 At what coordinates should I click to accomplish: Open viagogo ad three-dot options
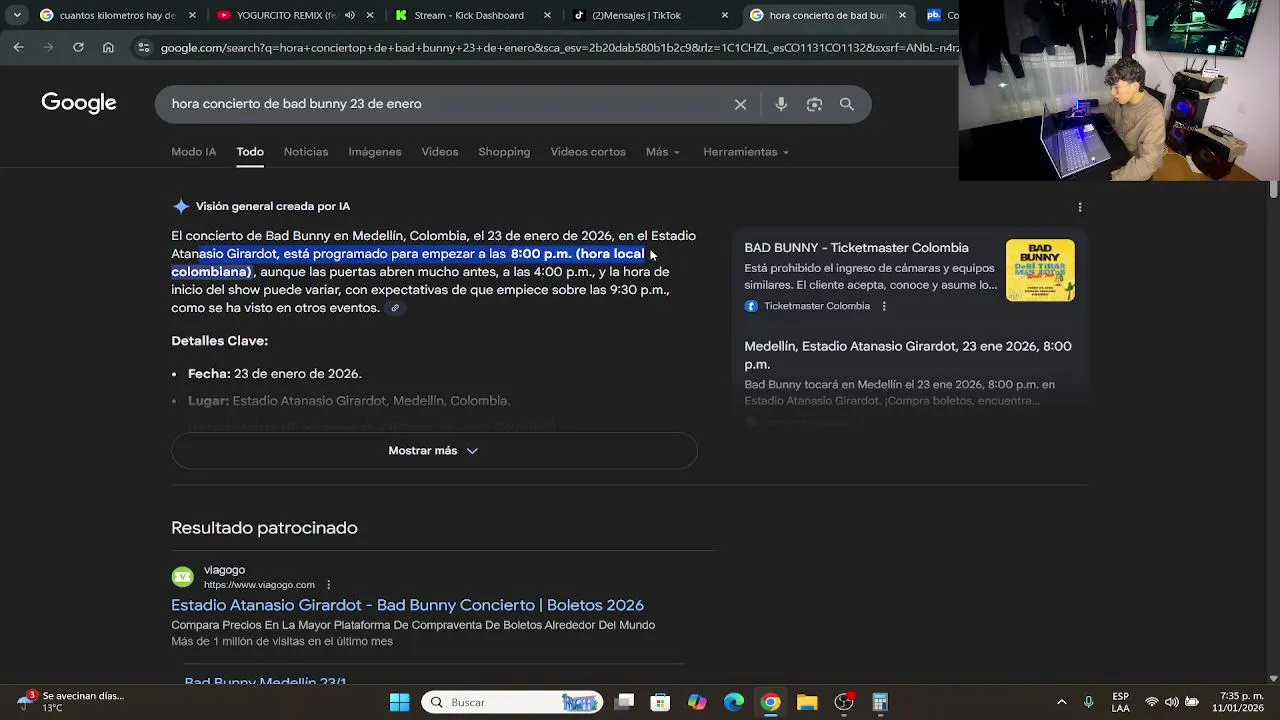point(328,585)
